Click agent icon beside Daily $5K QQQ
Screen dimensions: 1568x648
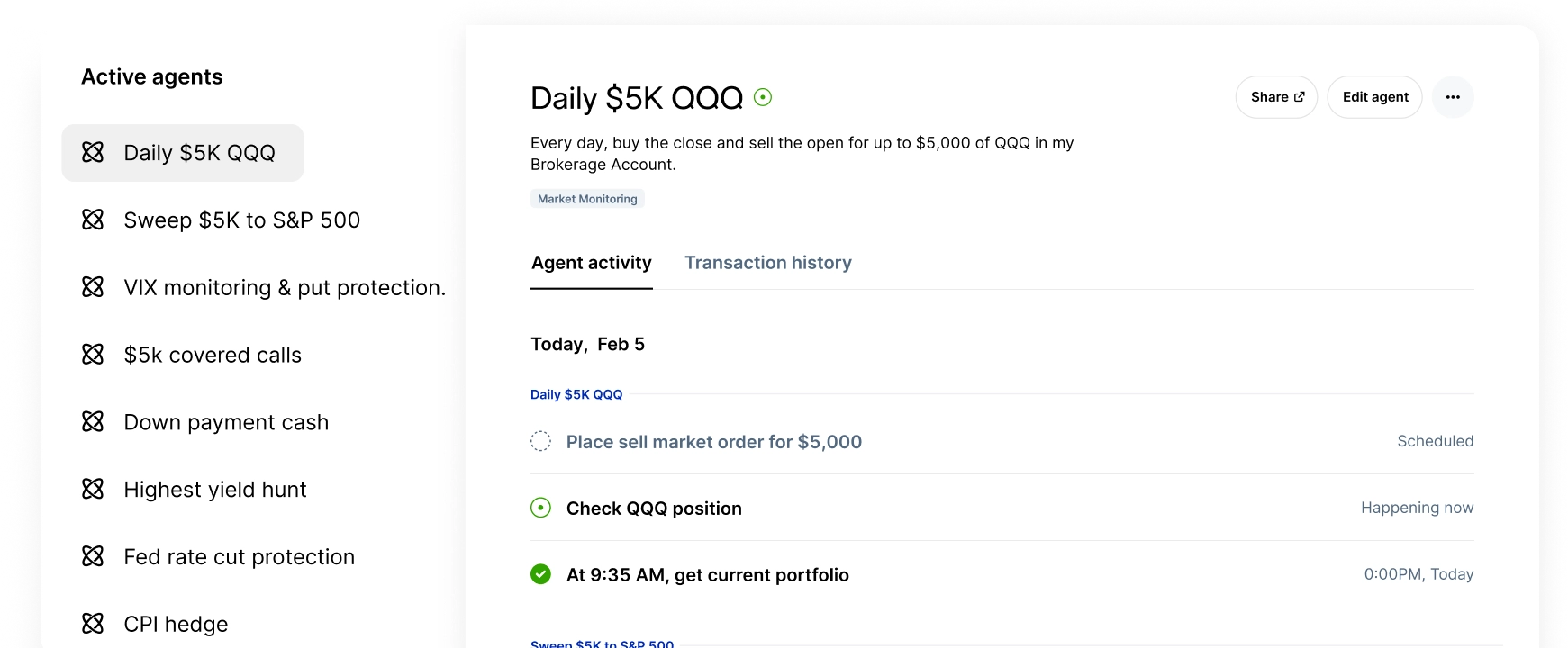[93, 152]
